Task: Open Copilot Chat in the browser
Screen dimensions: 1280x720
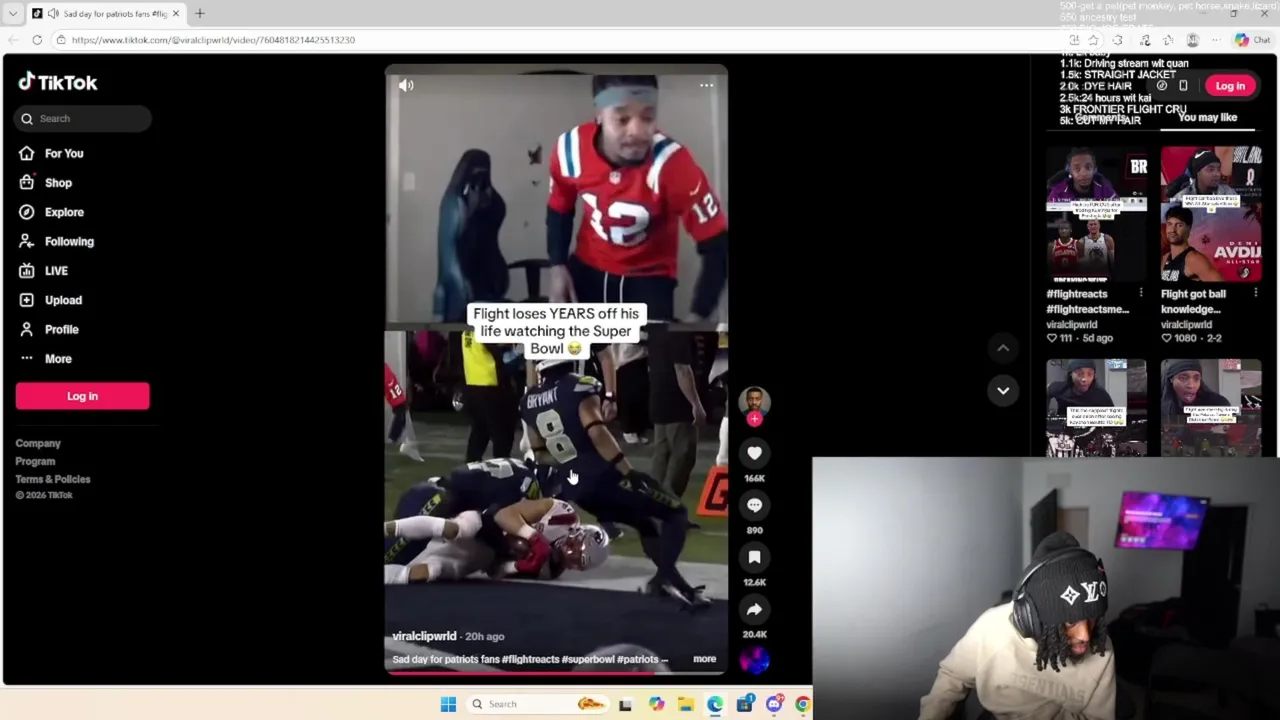Action: (1252, 40)
